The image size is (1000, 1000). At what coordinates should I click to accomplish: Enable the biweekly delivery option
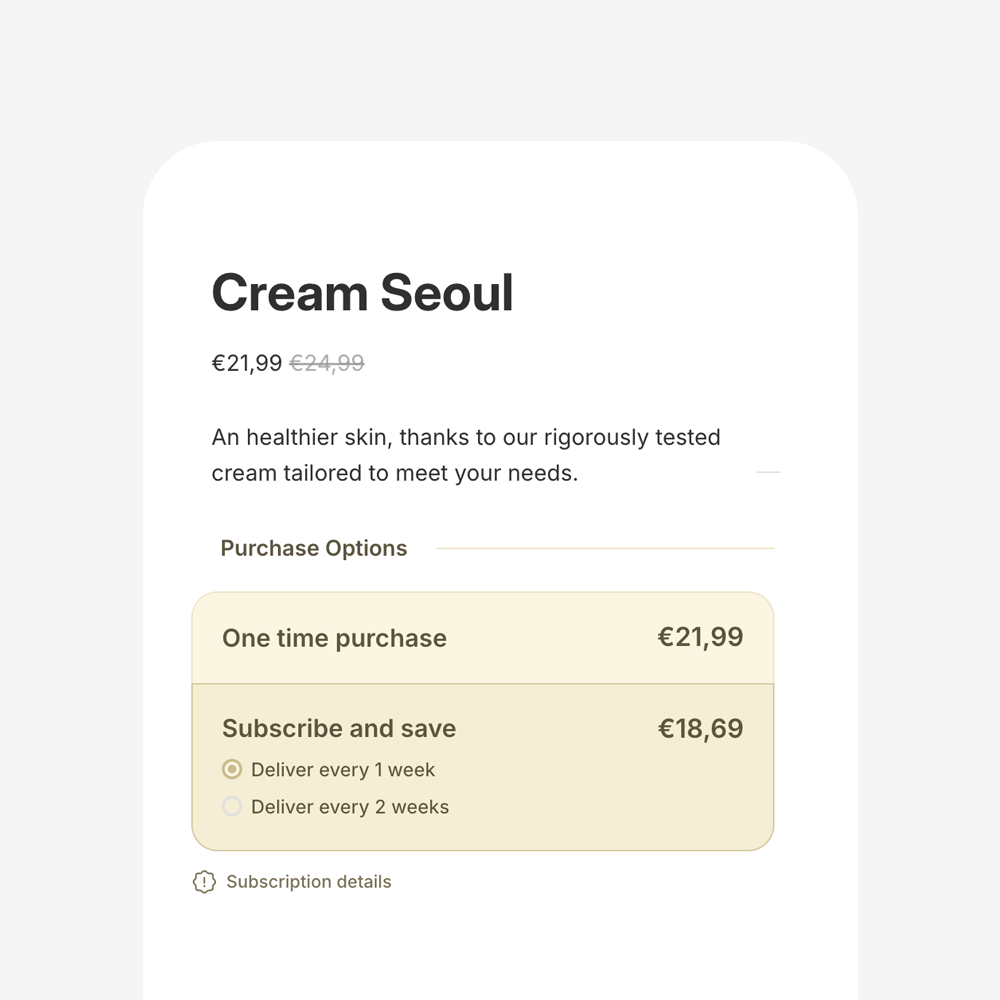click(x=232, y=807)
